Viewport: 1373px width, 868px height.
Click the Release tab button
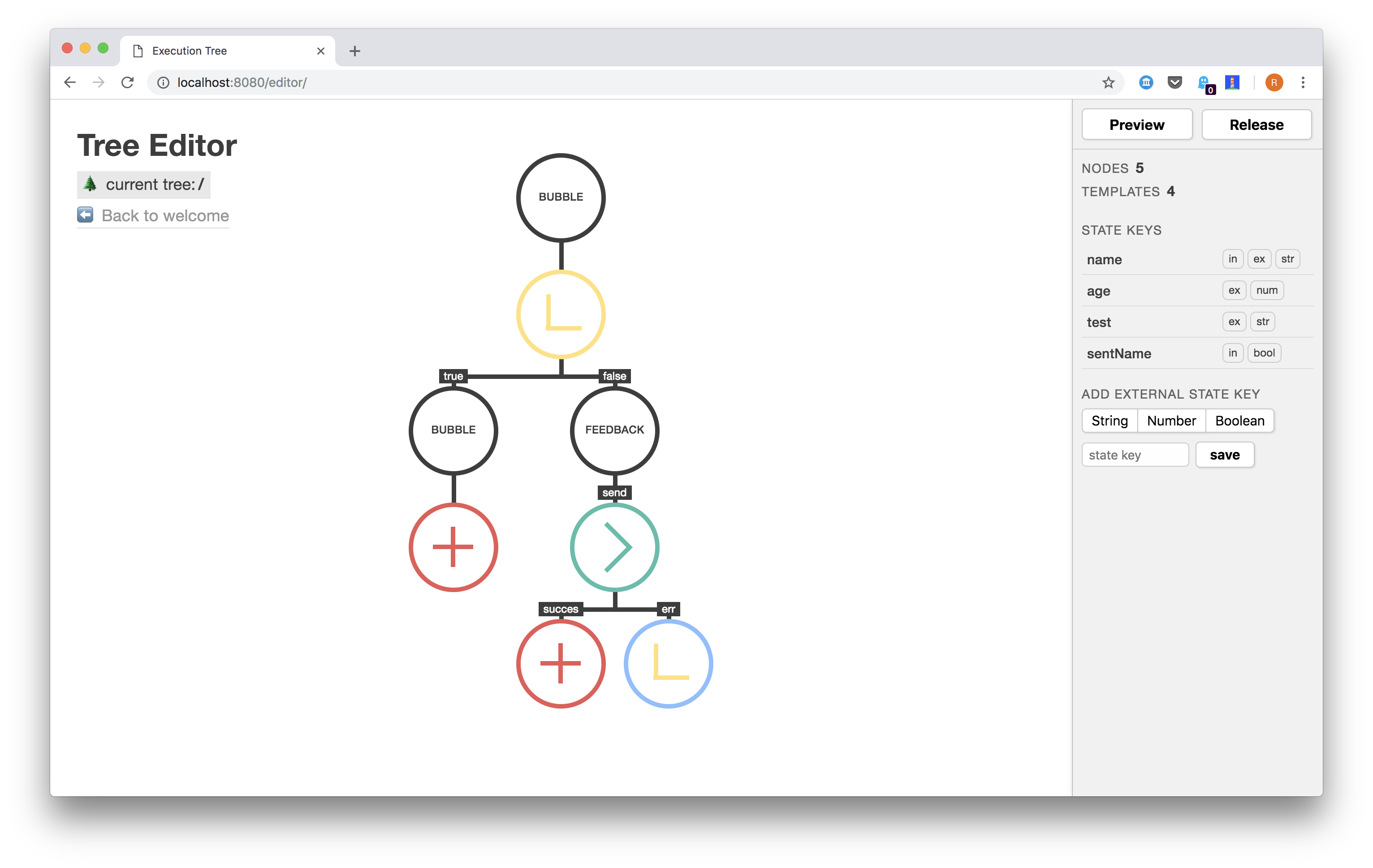(1258, 125)
